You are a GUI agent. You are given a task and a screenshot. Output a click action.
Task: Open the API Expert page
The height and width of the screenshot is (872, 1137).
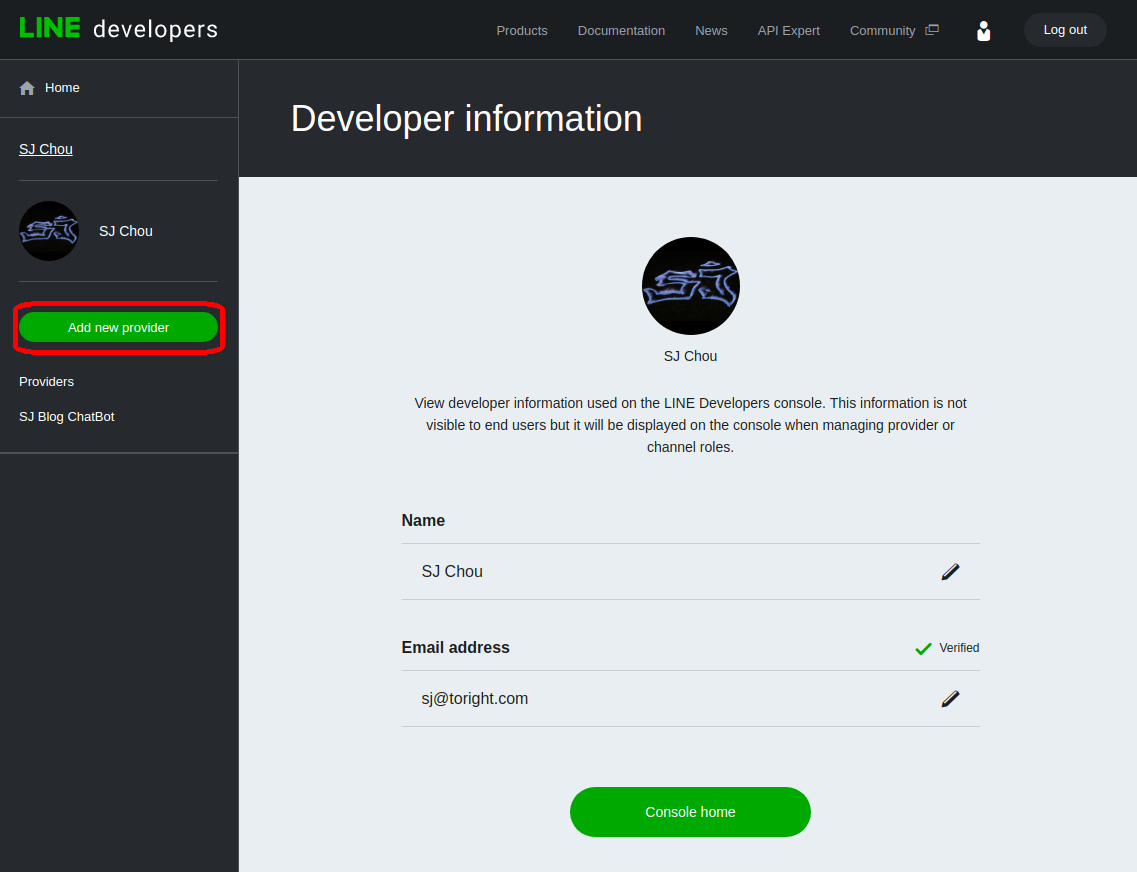coord(788,30)
